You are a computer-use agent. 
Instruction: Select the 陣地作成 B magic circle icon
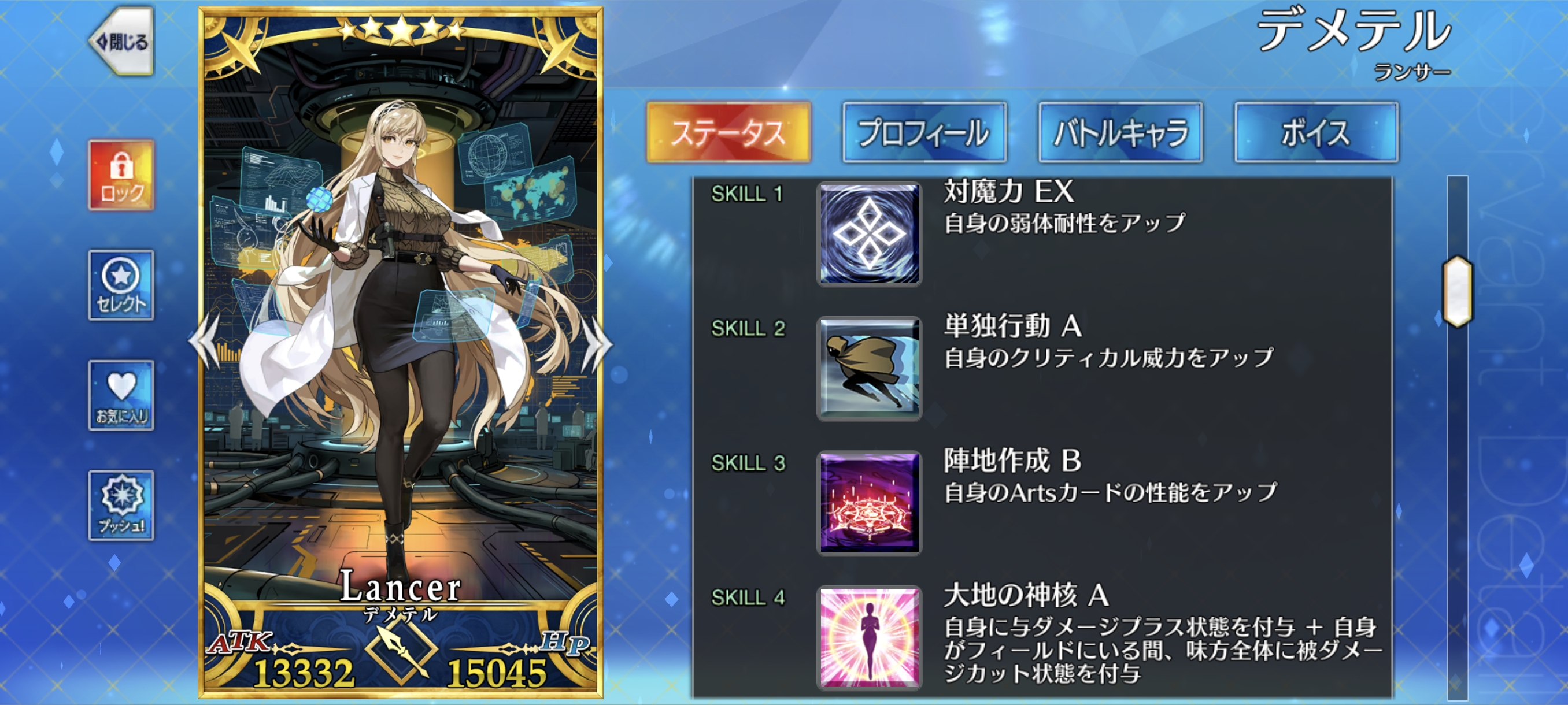(x=869, y=503)
